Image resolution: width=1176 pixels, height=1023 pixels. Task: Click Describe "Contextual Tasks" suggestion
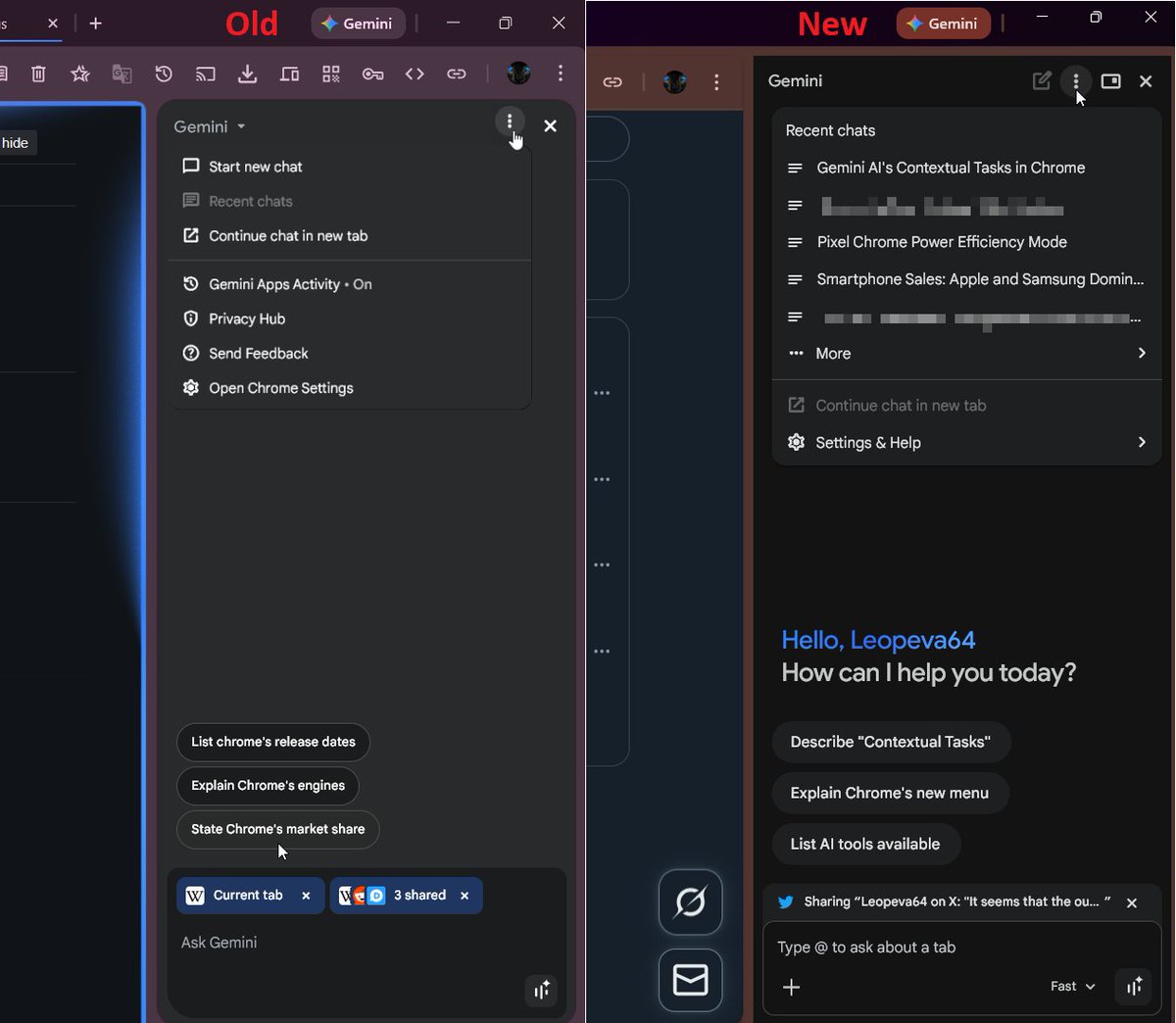tap(891, 742)
